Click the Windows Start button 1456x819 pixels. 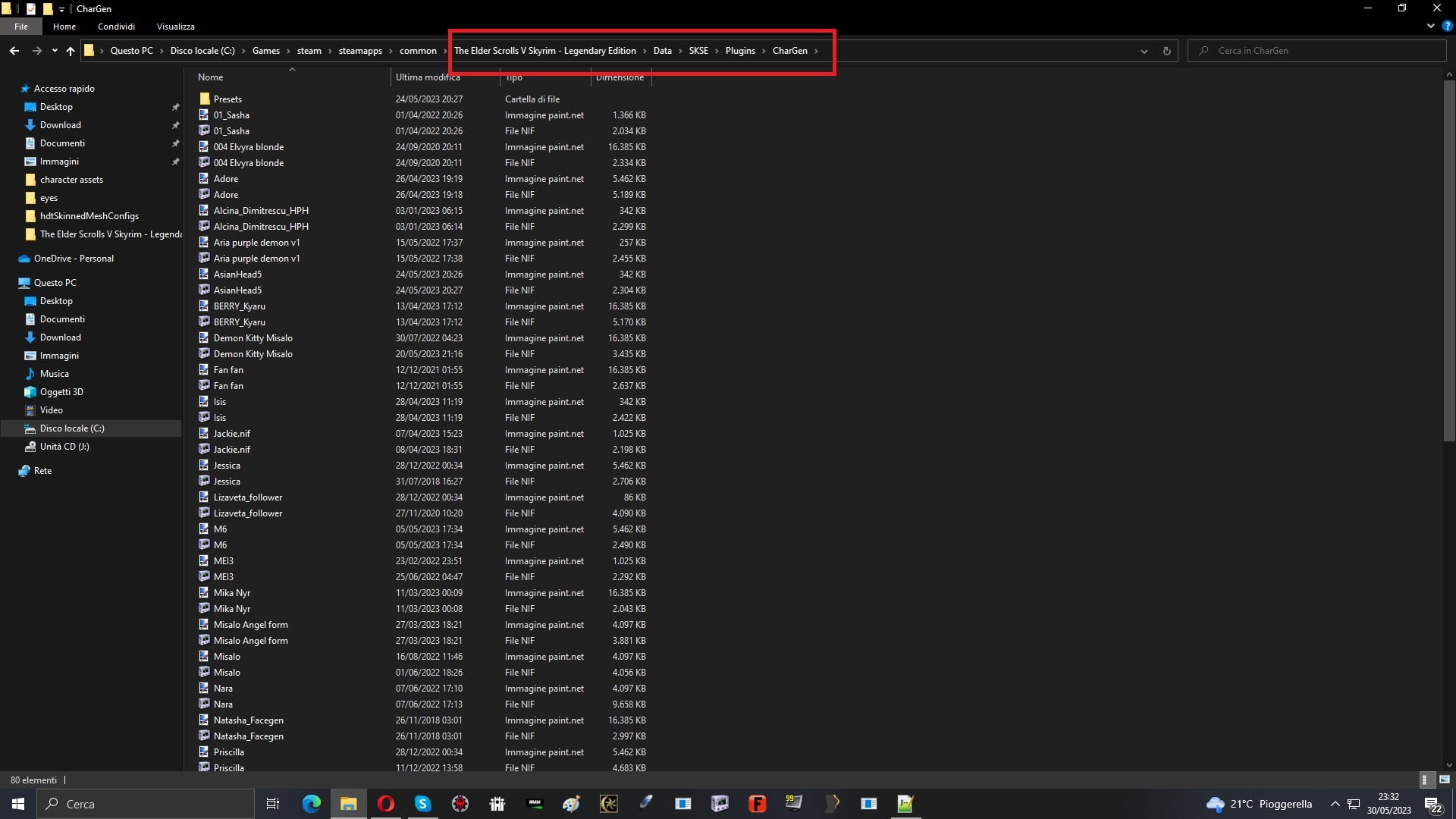click(x=18, y=804)
